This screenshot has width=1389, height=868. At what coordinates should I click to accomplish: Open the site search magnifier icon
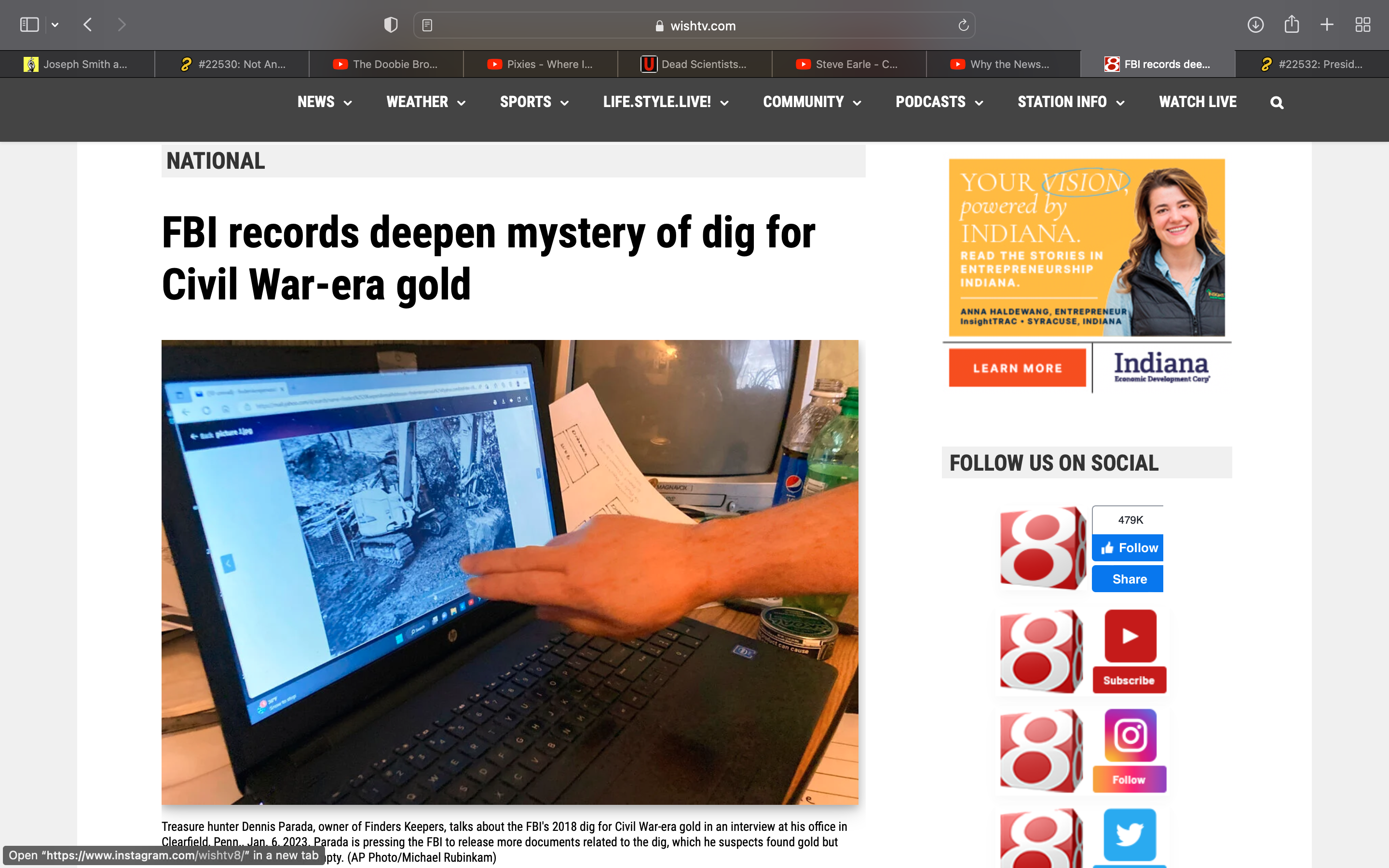tap(1277, 103)
